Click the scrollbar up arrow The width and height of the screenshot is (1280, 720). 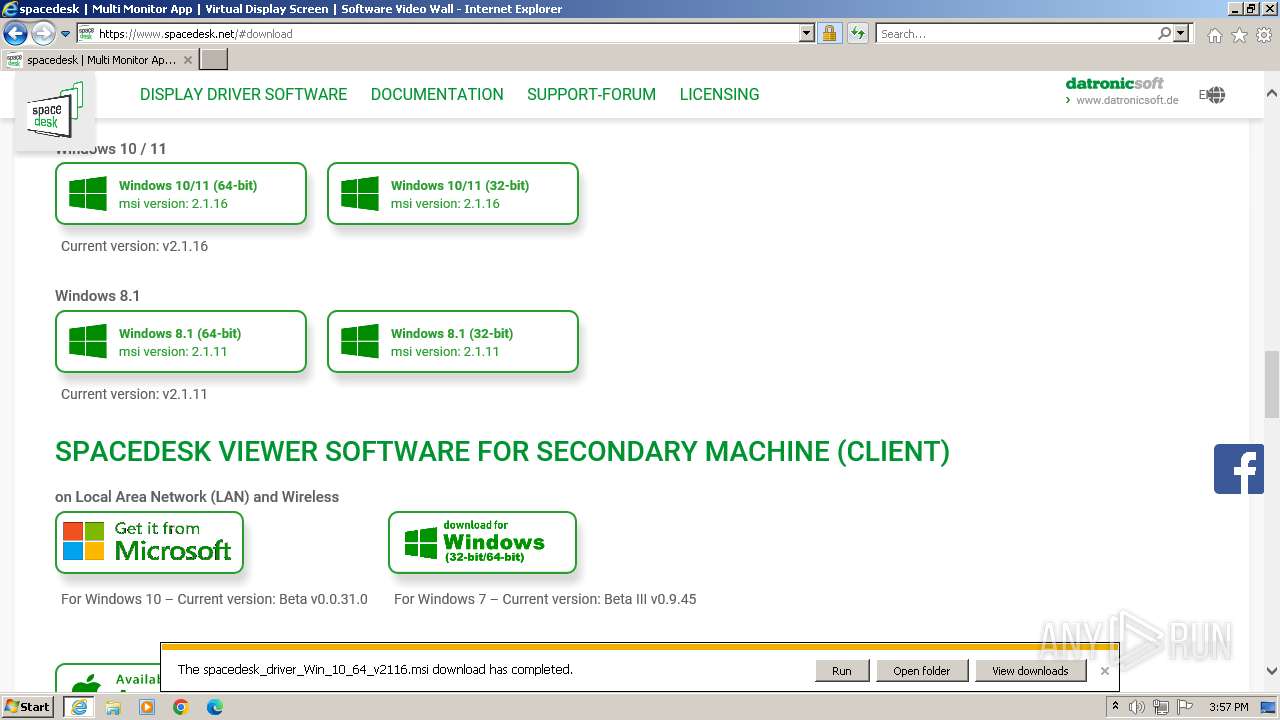(1271, 93)
